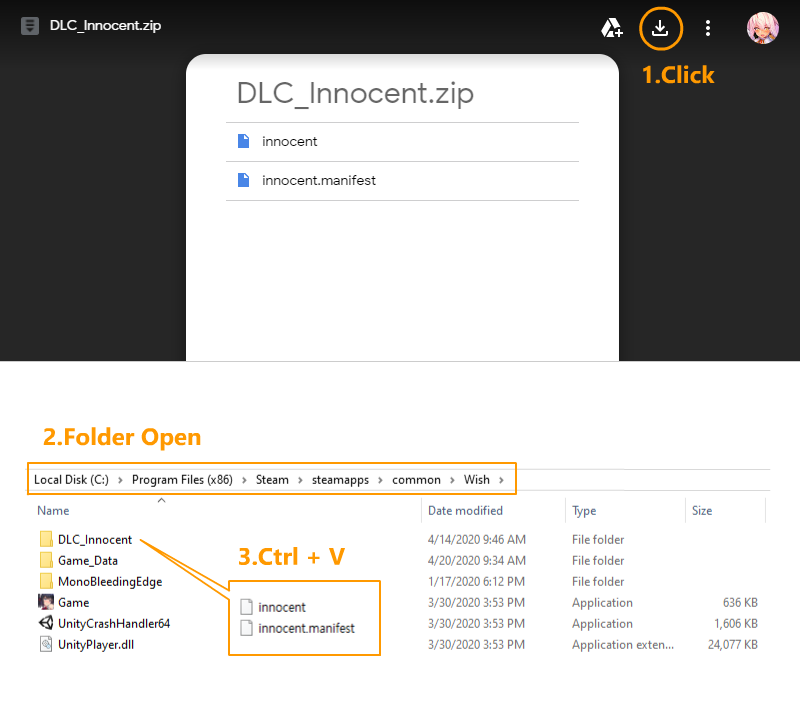
Task: Click the steamapps breadcrumb segment
Action: [340, 480]
